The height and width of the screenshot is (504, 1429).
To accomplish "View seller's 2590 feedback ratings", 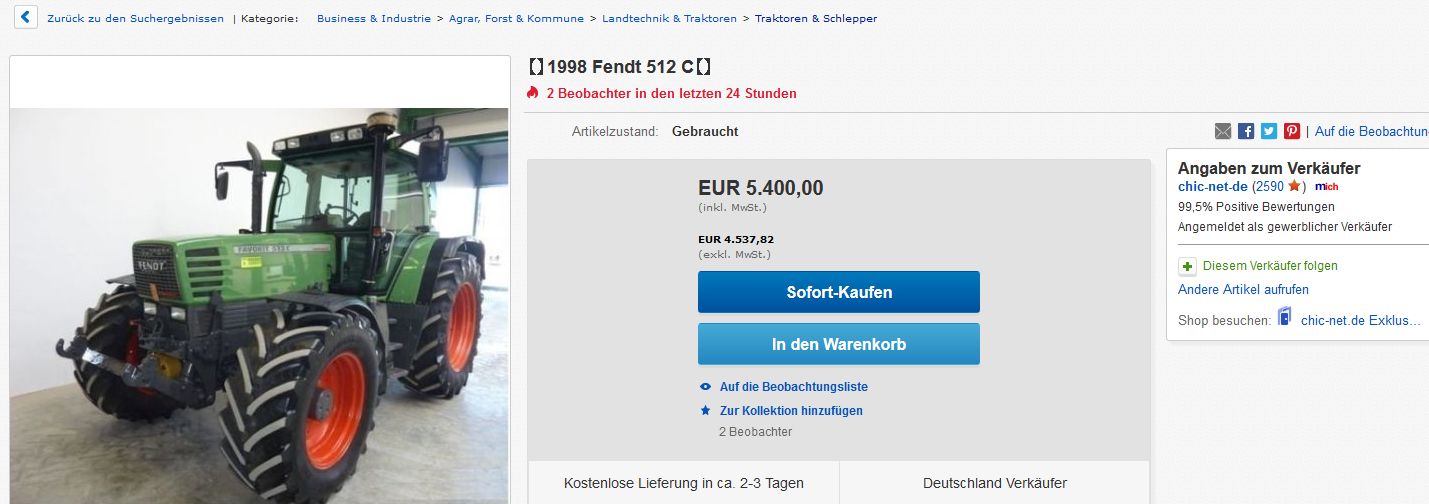I will (x=1270, y=187).
